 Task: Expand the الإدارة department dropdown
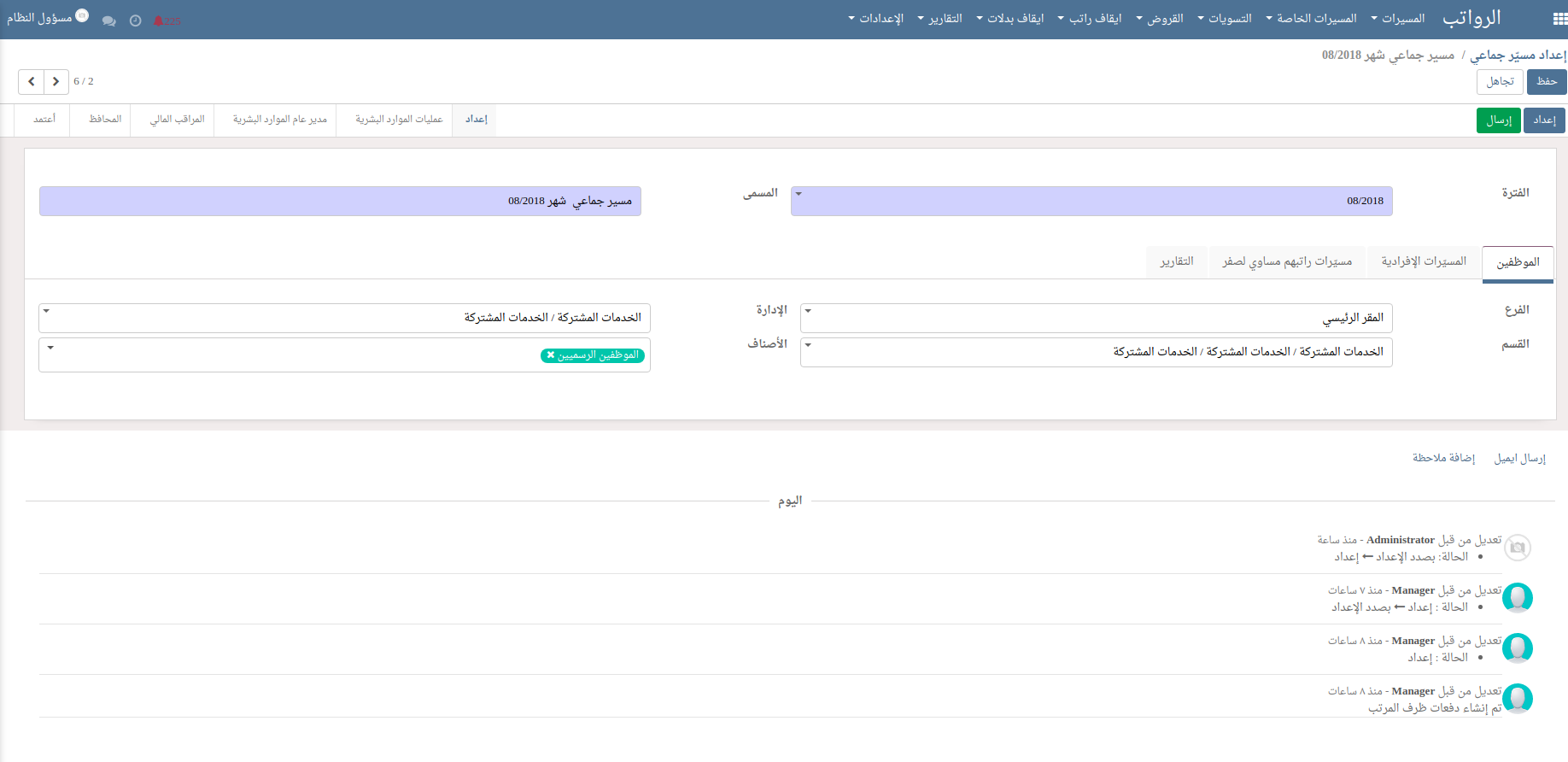tap(46, 312)
